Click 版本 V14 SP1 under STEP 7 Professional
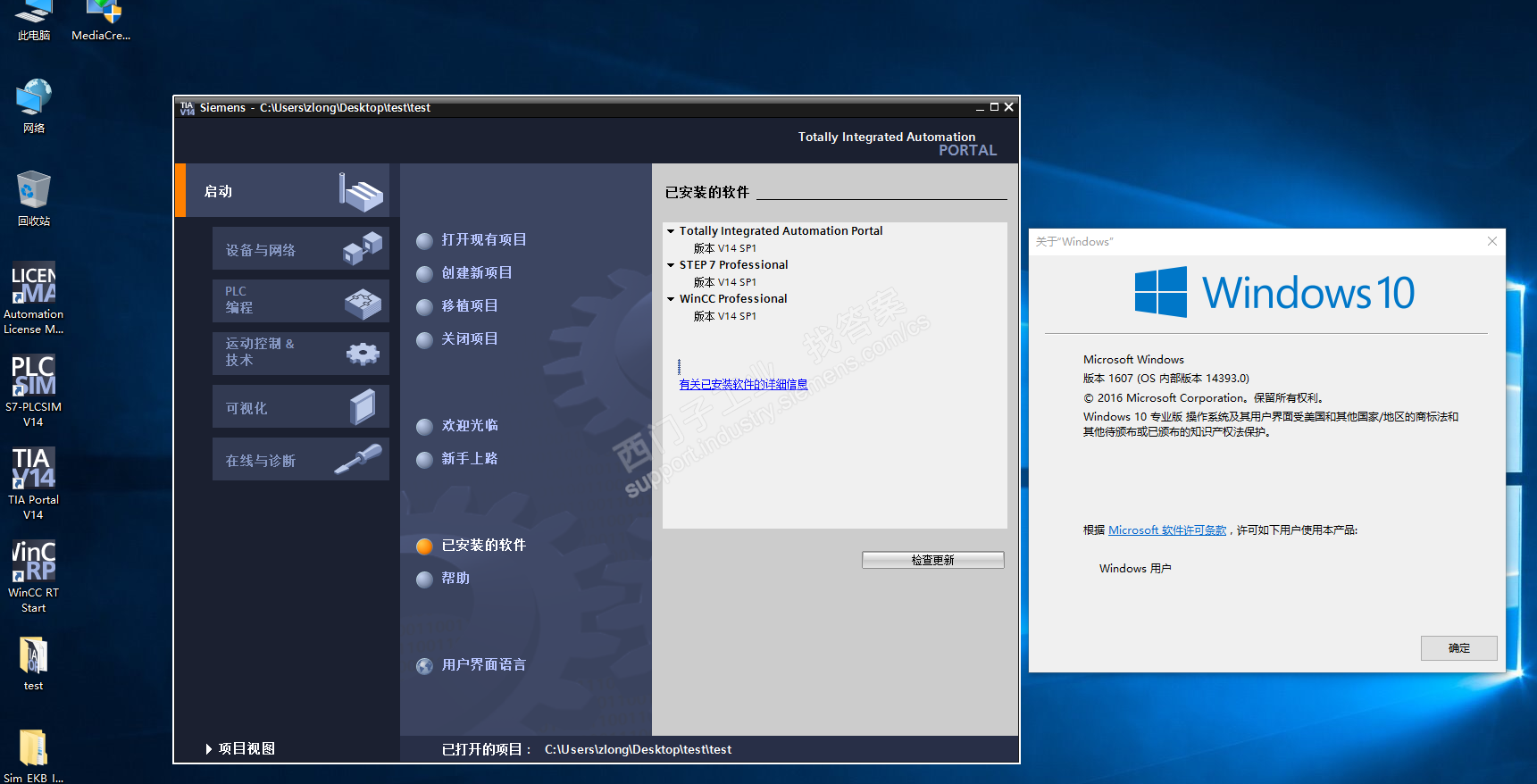This screenshot has width=1537, height=784. click(725, 282)
